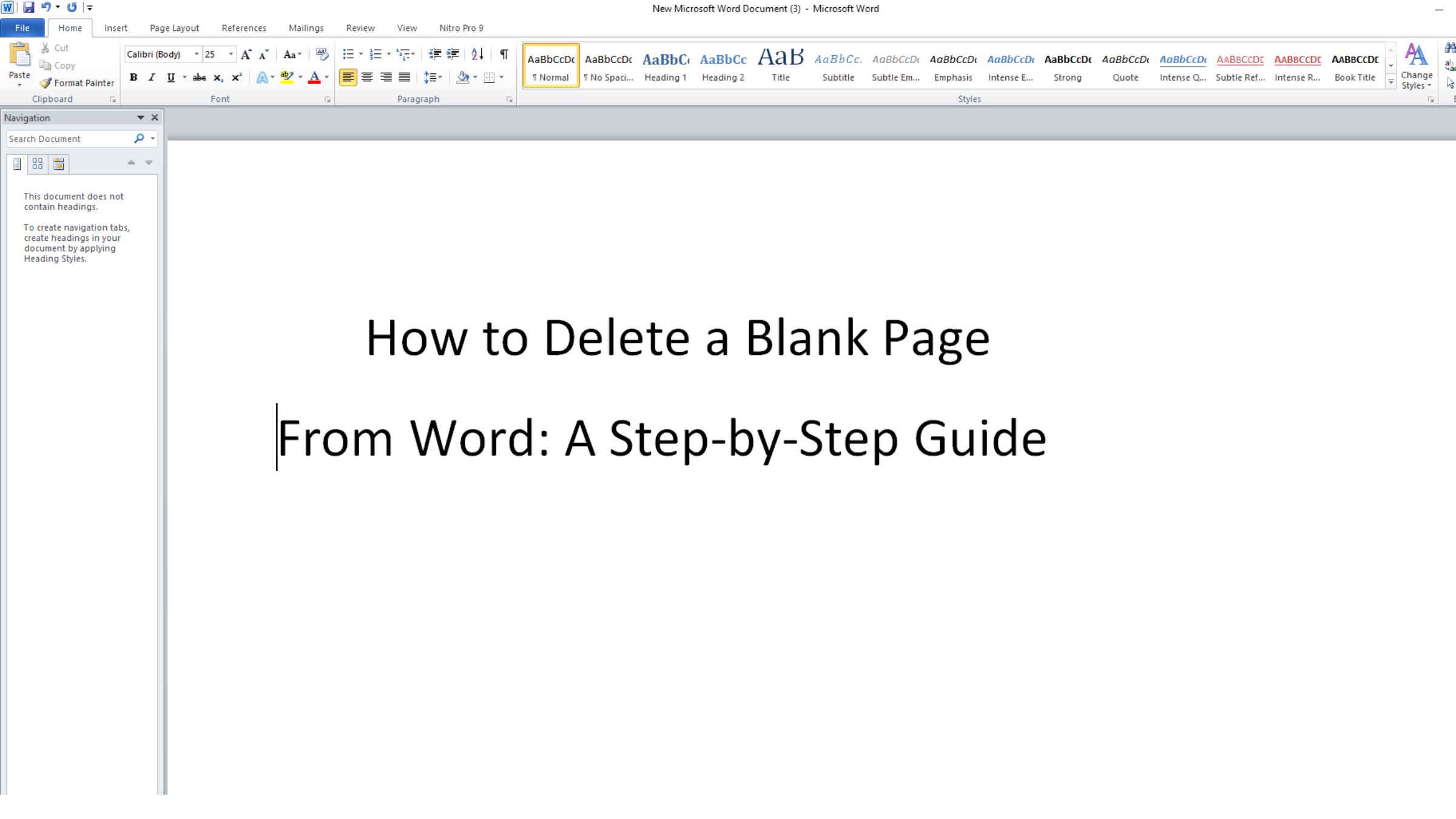1456x819 pixels.
Task: Toggle Underline formatting
Action: click(x=170, y=78)
